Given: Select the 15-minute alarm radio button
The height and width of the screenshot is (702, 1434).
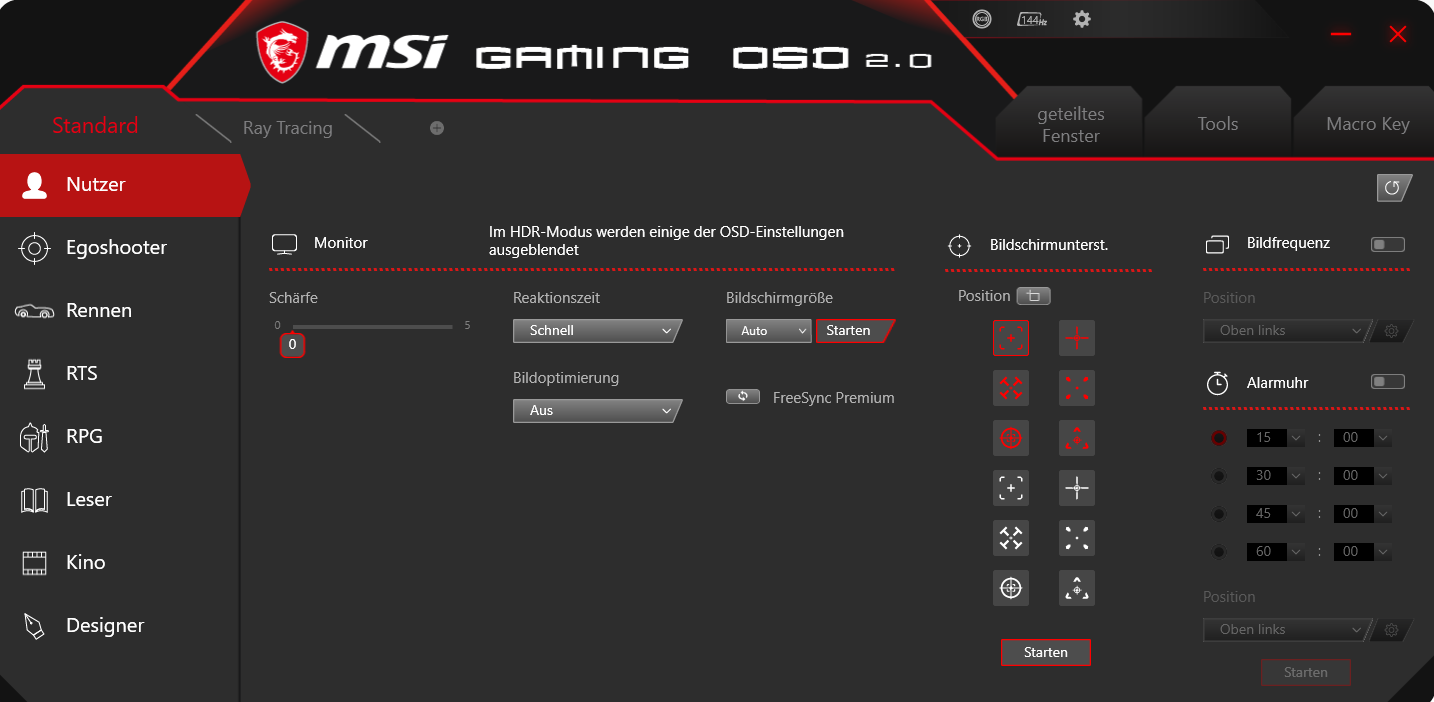Looking at the screenshot, I should click(1218, 438).
